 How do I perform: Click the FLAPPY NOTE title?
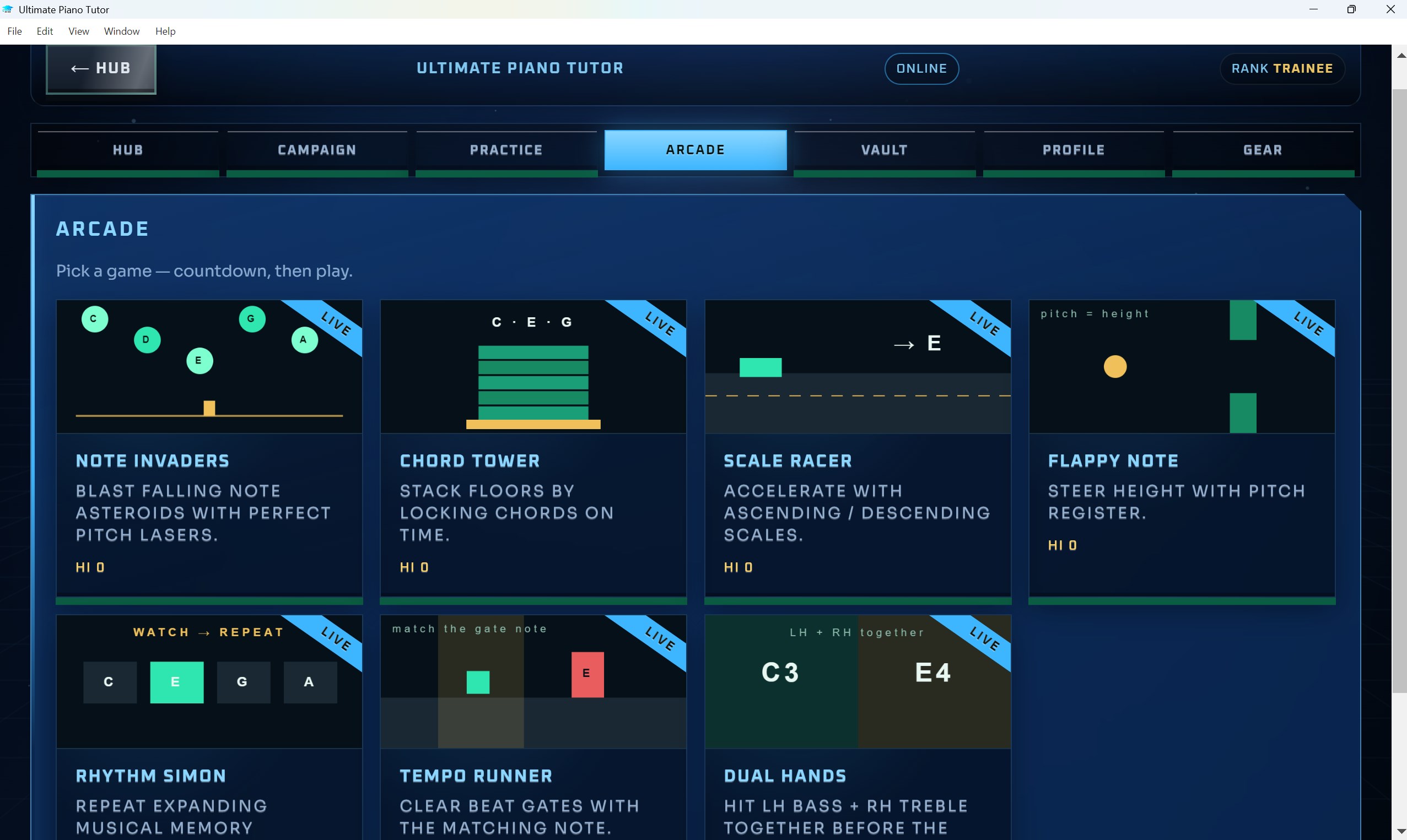1113,460
